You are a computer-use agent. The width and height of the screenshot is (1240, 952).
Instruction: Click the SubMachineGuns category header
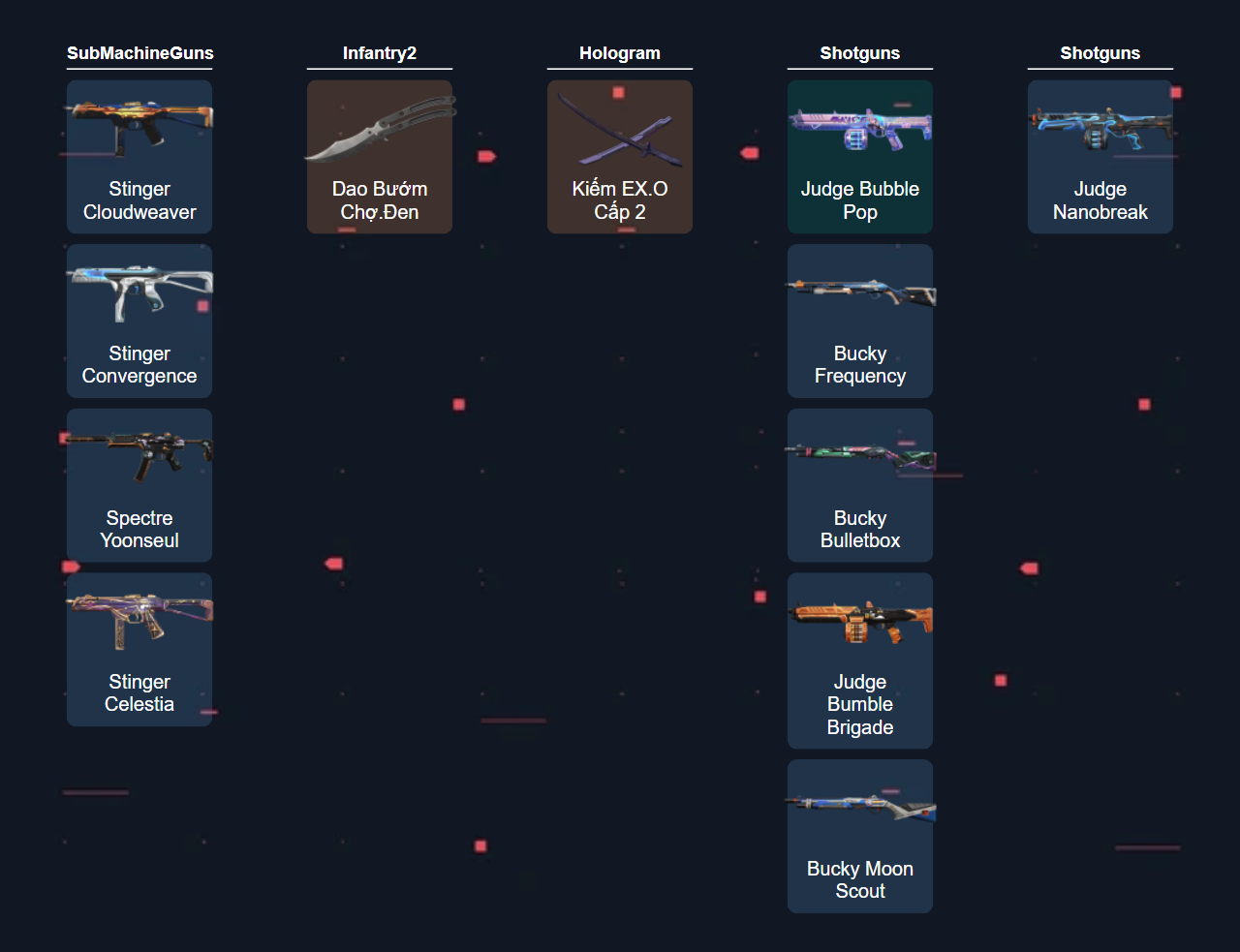point(139,53)
